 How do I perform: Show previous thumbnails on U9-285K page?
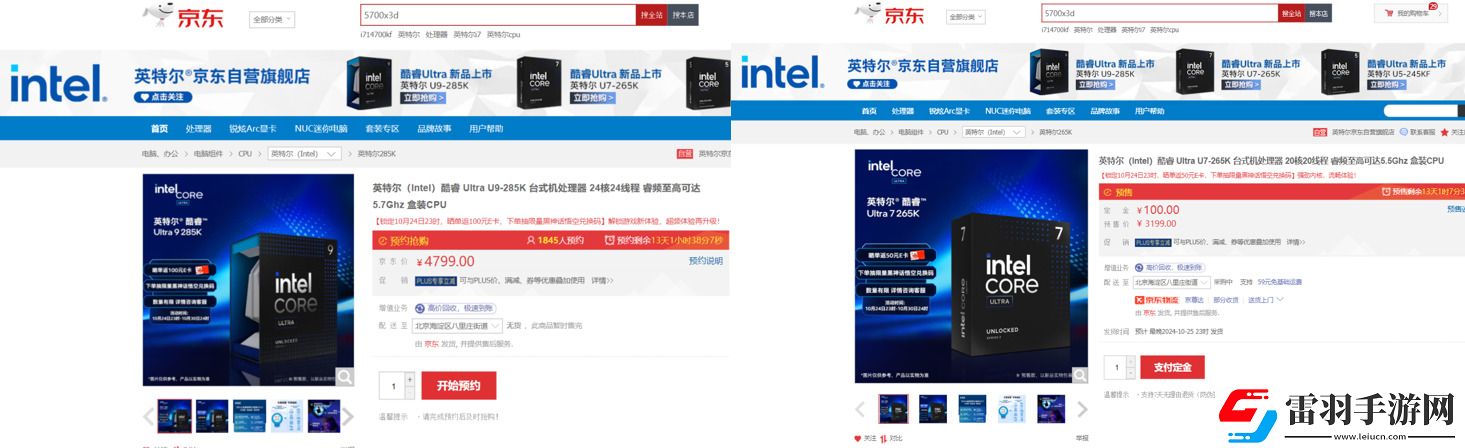point(149,416)
